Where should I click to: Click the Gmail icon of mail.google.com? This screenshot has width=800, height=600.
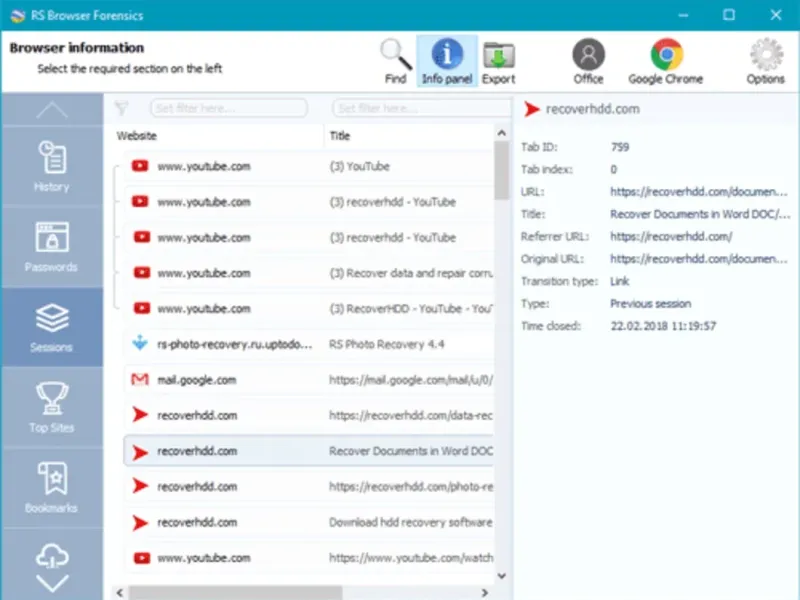click(140, 380)
